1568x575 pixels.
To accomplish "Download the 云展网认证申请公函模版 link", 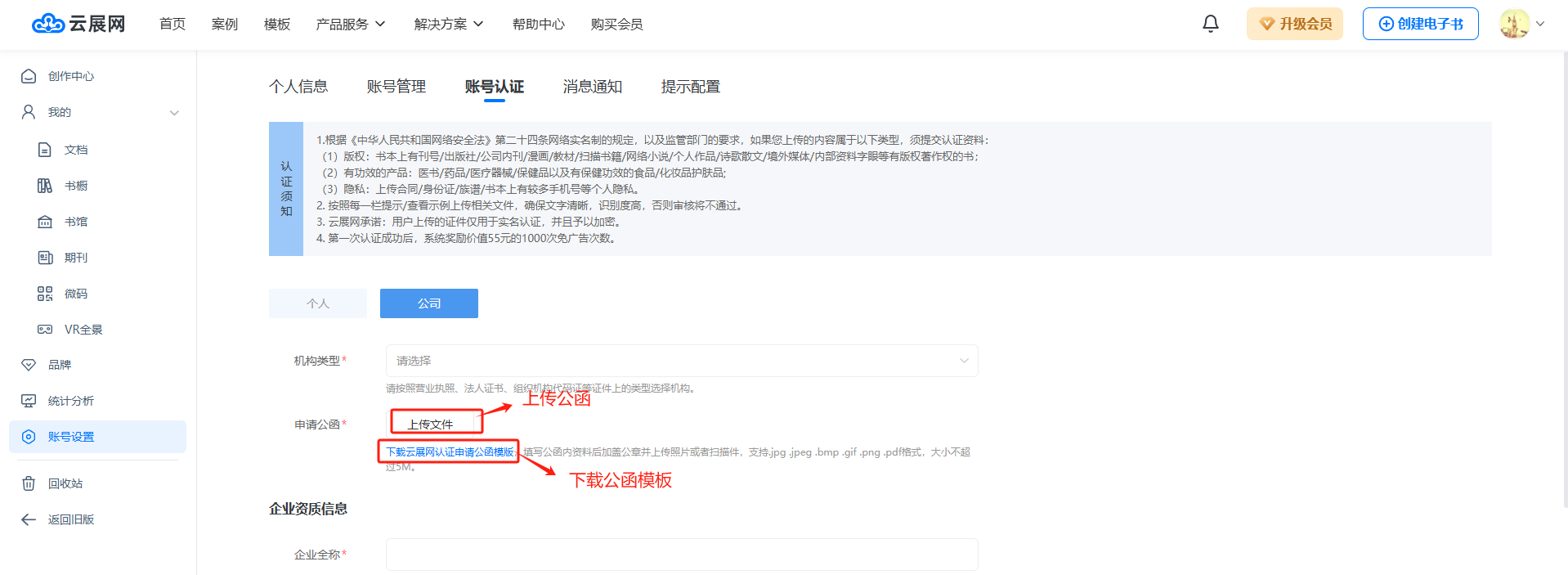I will [x=450, y=452].
